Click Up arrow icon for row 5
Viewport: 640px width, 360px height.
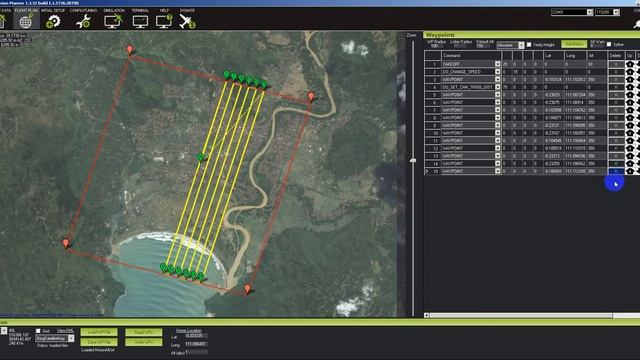(x=630, y=95)
